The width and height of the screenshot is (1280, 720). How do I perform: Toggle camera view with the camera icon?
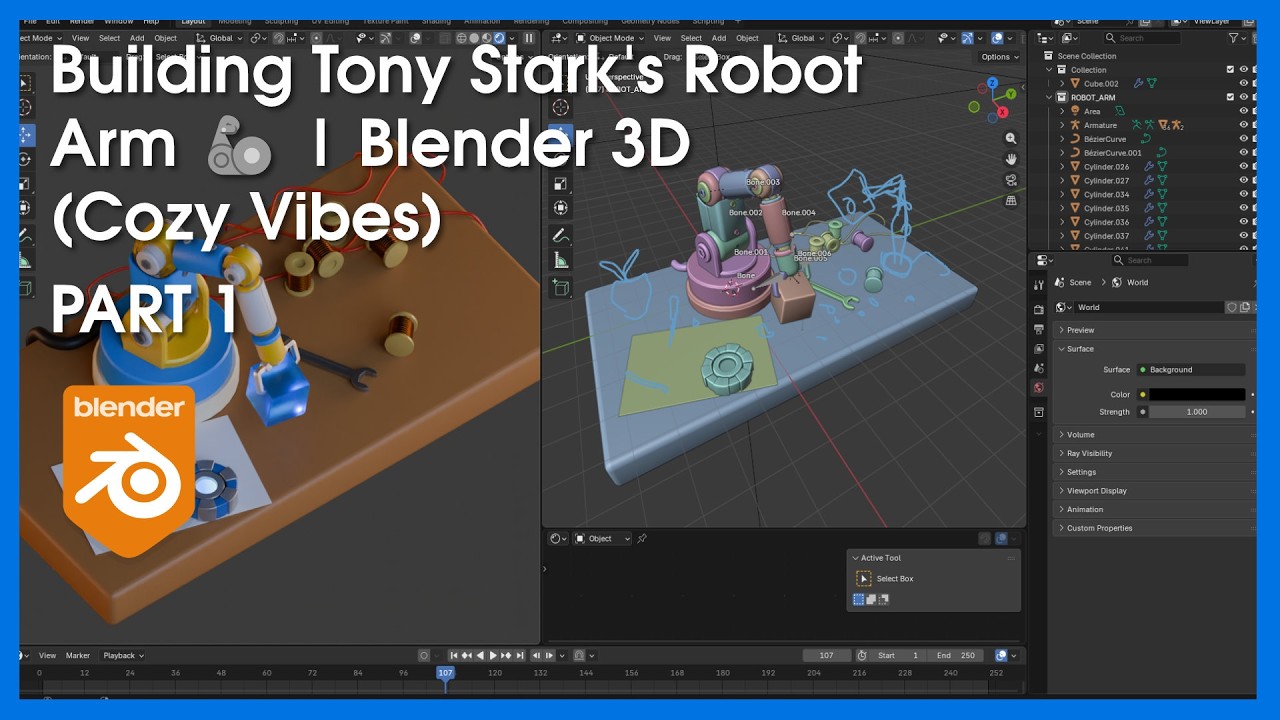(x=1011, y=180)
